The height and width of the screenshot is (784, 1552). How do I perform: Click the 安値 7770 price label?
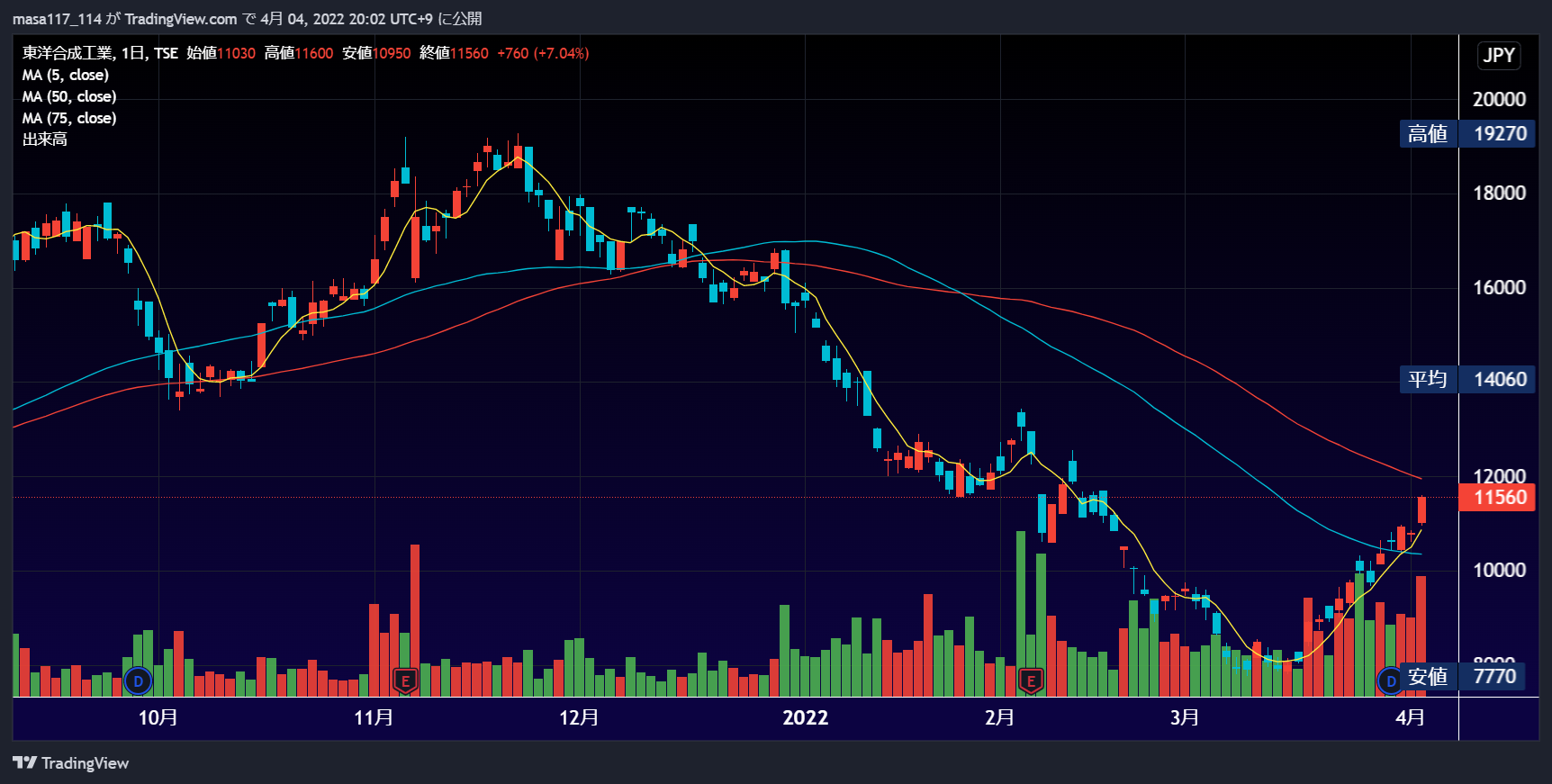[x=1462, y=676]
